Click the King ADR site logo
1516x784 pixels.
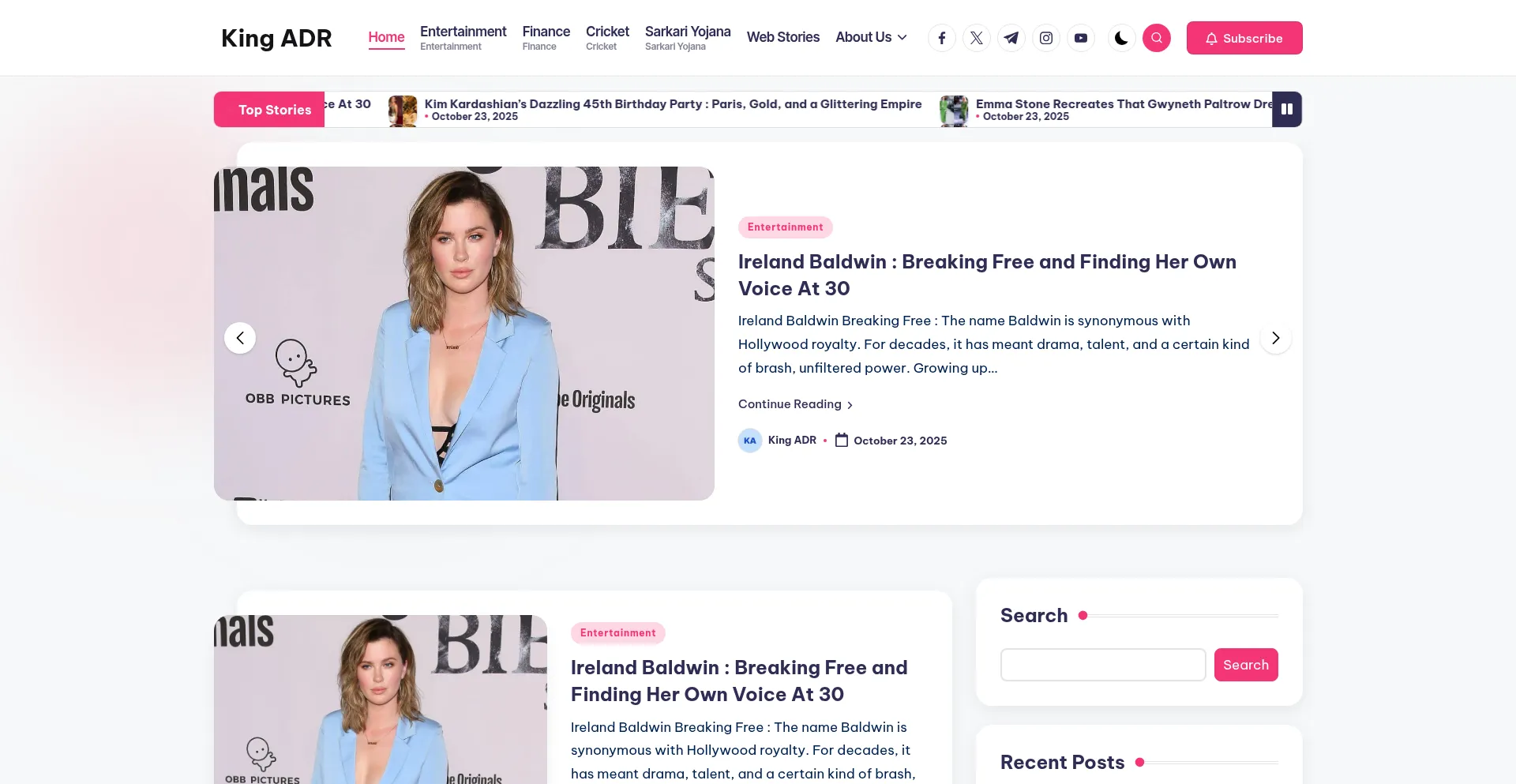(x=276, y=38)
